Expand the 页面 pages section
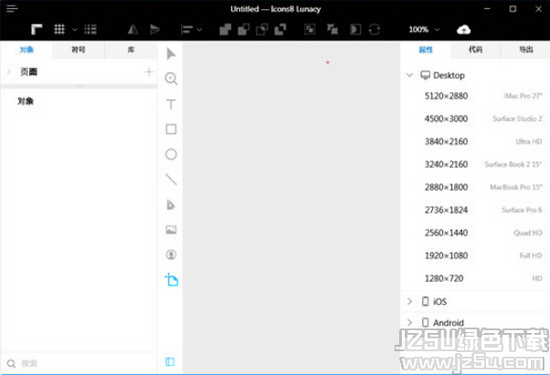This screenshot has height=375, width=550. [9, 72]
